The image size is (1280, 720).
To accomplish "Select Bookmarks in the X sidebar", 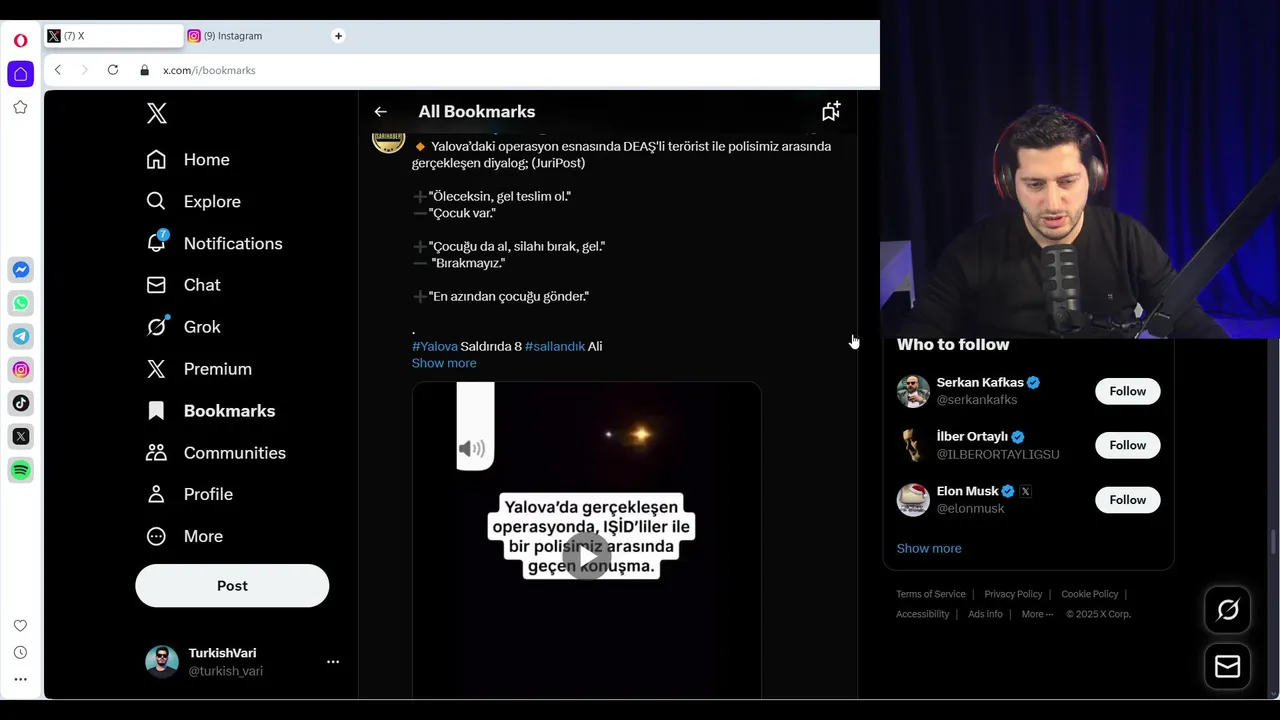I will 210,411.
